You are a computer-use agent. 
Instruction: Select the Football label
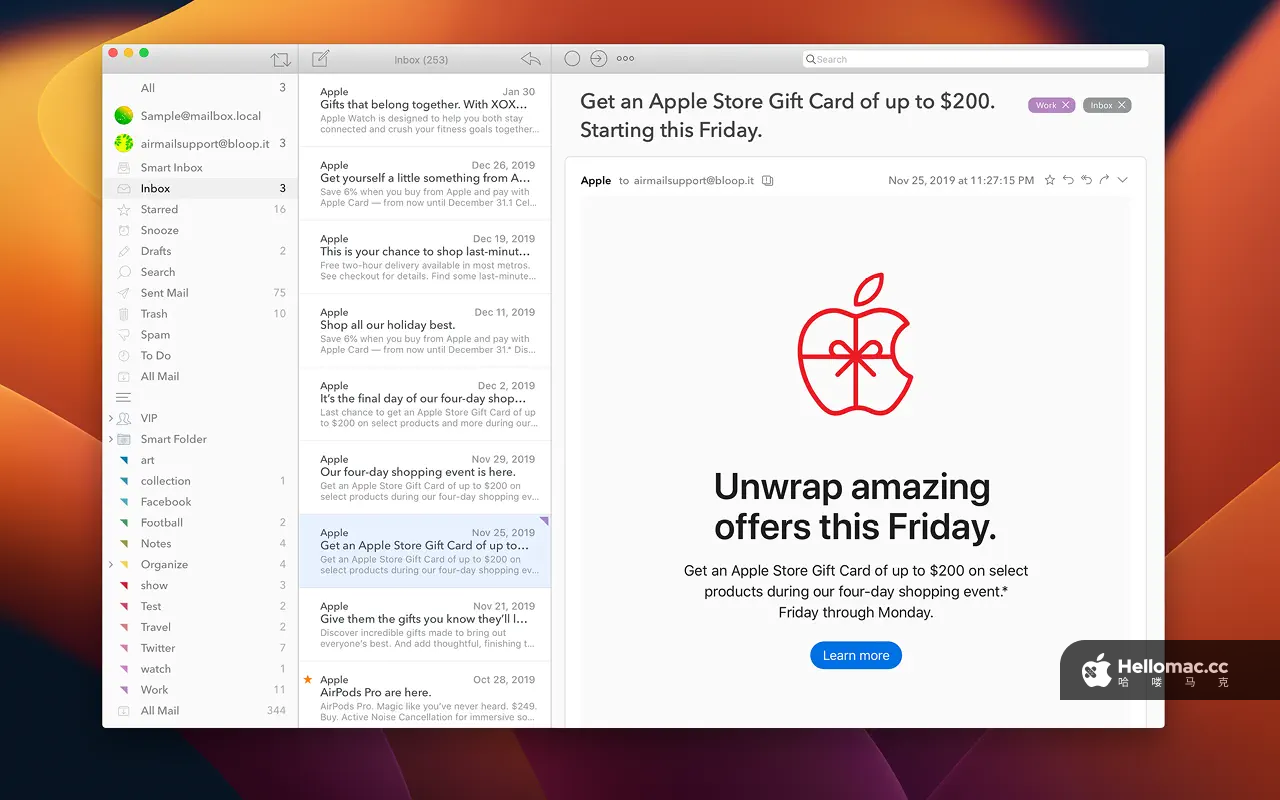tap(200, 523)
